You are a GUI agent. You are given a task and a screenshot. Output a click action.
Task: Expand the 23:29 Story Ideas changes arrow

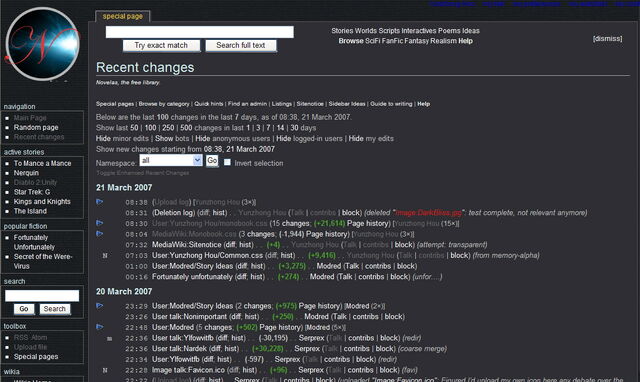[x=100, y=305]
